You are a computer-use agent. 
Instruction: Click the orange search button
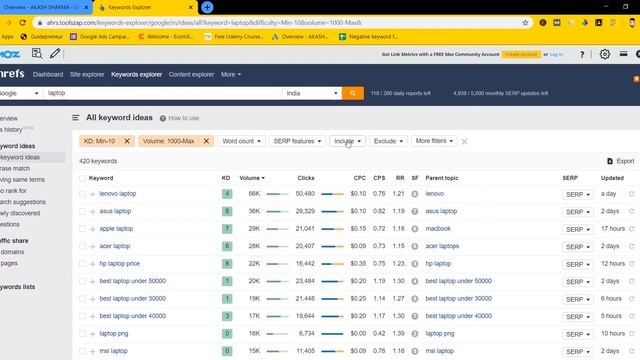click(x=353, y=93)
